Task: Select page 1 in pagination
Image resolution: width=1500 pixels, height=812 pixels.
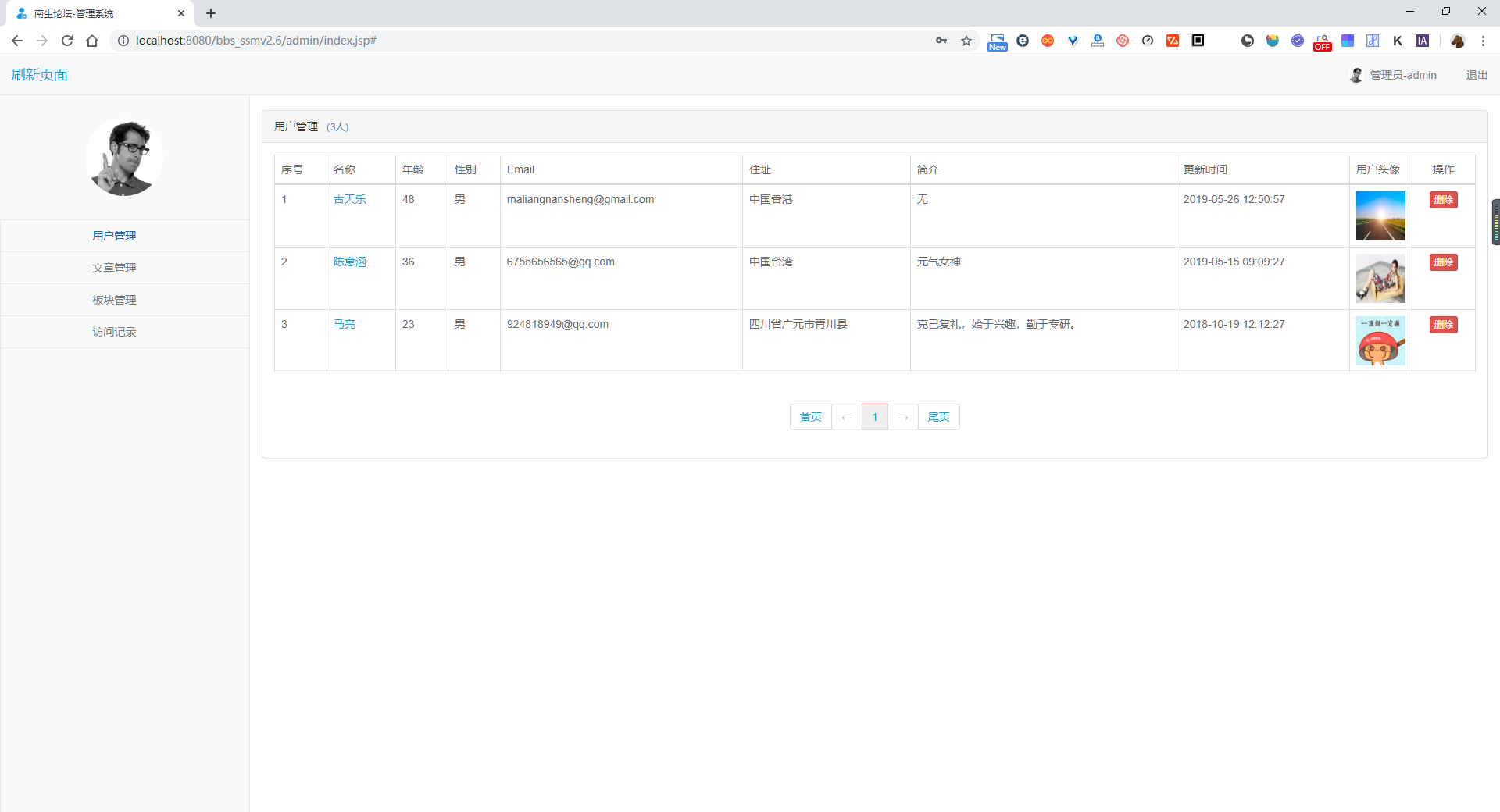Action: point(875,417)
